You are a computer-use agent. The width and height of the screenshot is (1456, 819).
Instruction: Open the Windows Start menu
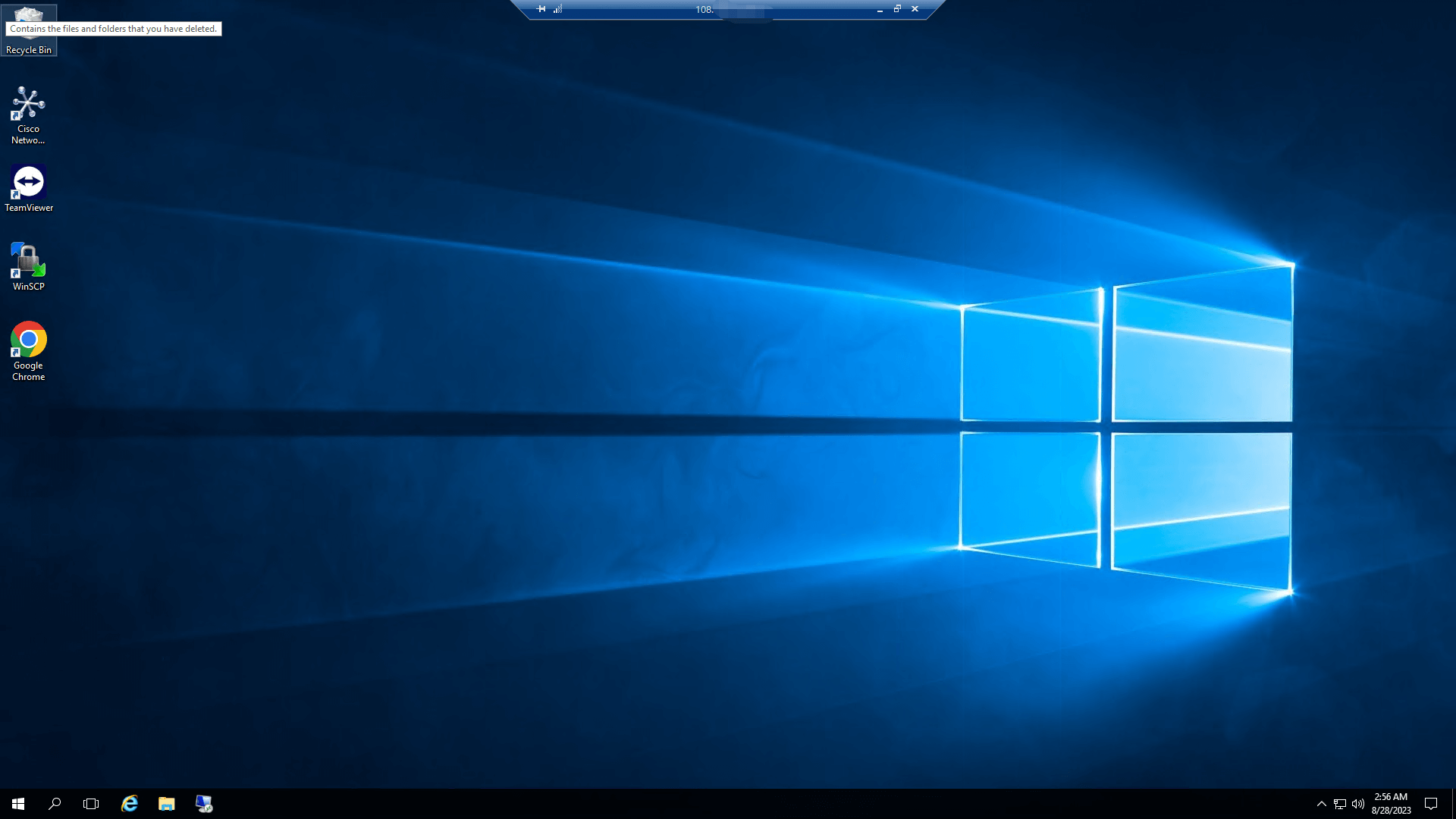(x=18, y=804)
